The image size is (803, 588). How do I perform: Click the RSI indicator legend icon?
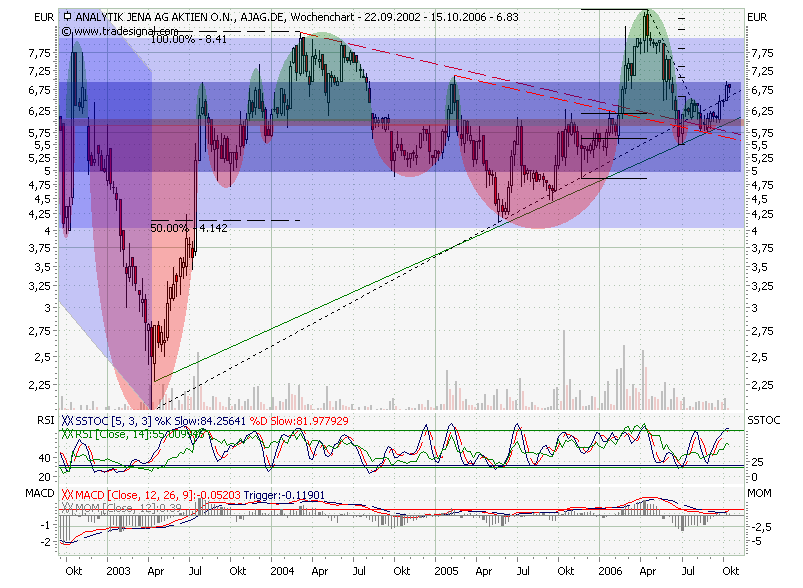coord(67,434)
